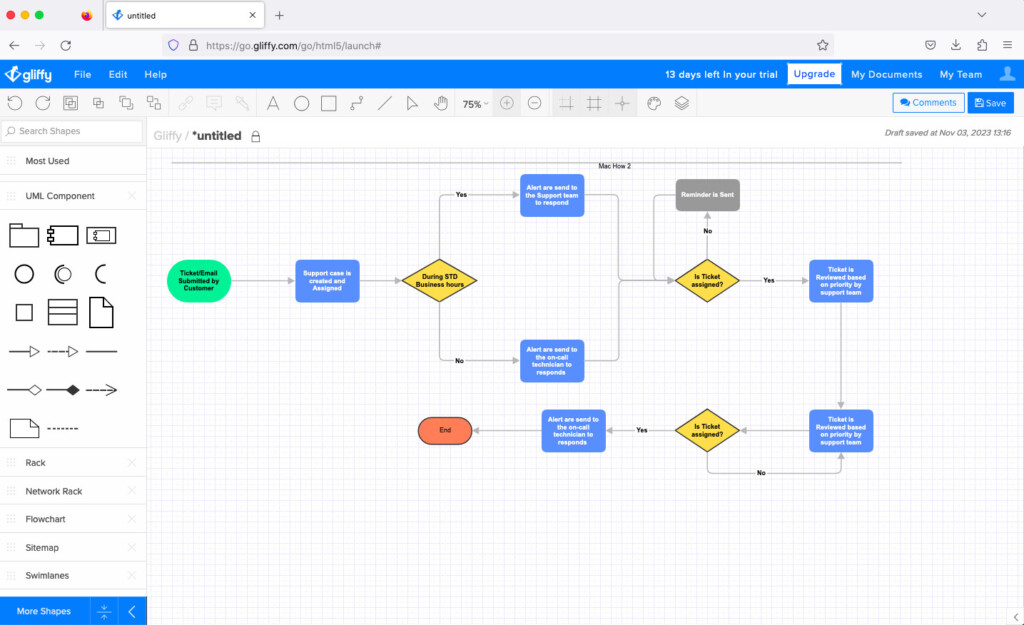Toggle the drawing guides crosshair icon
Viewport: 1024px width, 625px height.
[x=622, y=103]
